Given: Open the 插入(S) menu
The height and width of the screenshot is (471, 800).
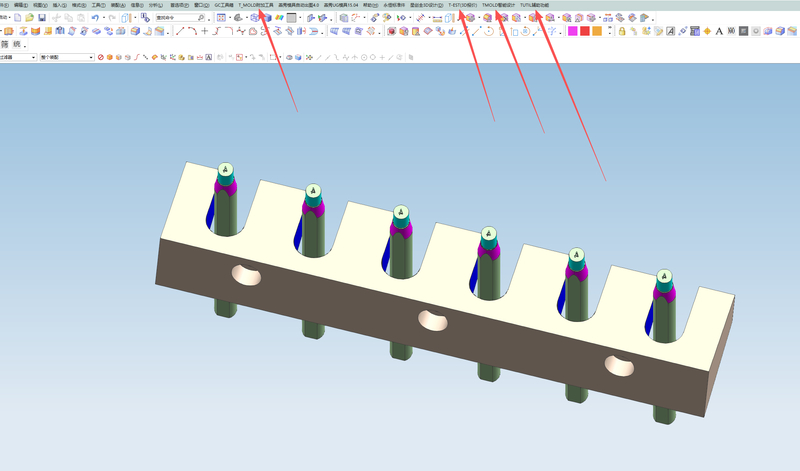Looking at the screenshot, I should click(60, 5).
